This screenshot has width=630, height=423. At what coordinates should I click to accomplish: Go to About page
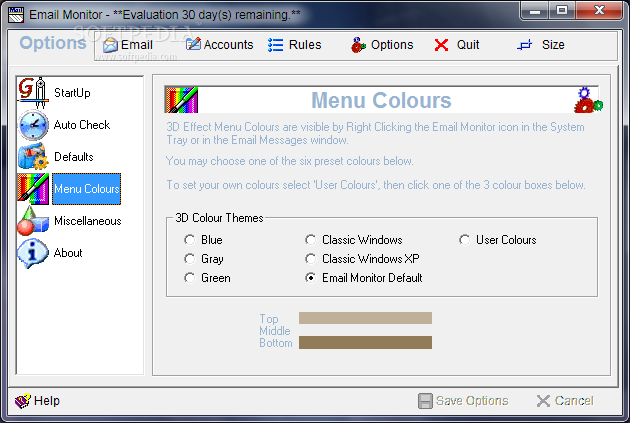point(68,253)
